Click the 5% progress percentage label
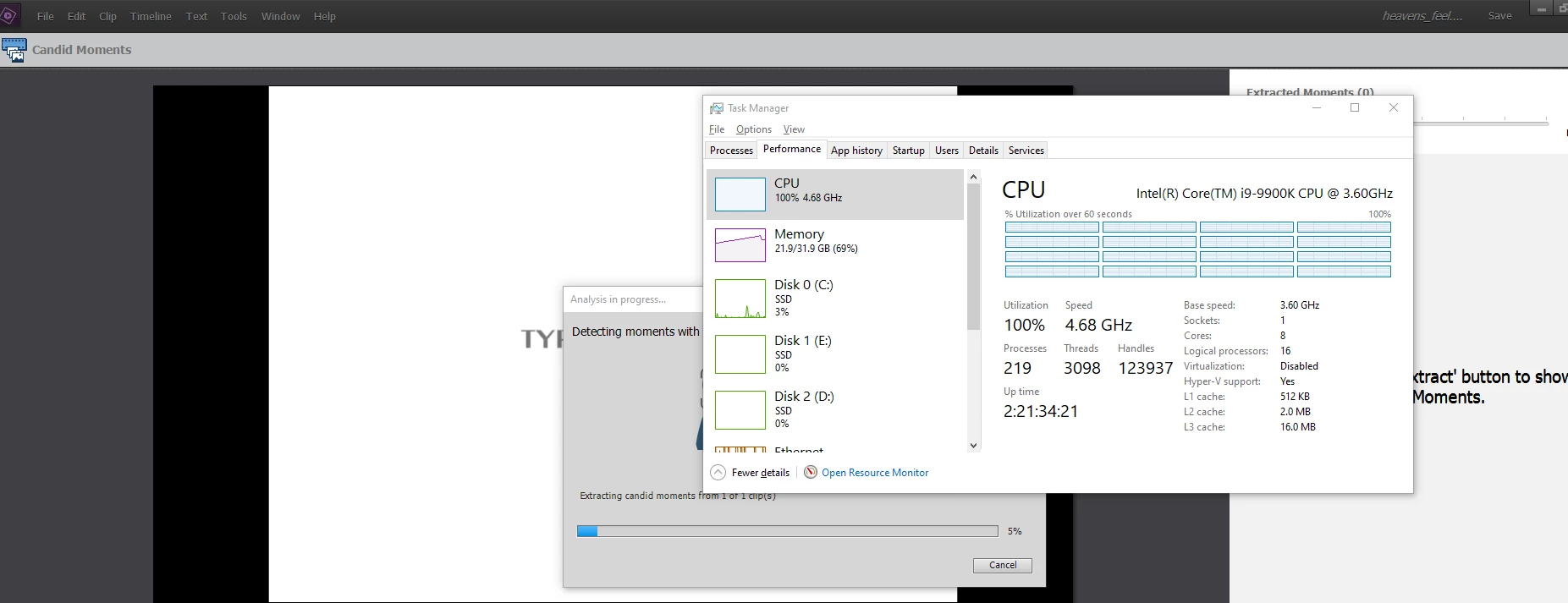The width and height of the screenshot is (1568, 603). point(1015,531)
